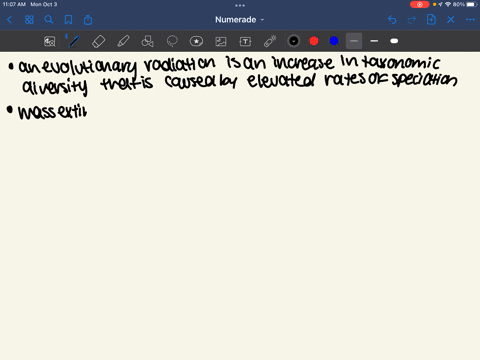Select the zoom window tool

point(50,41)
